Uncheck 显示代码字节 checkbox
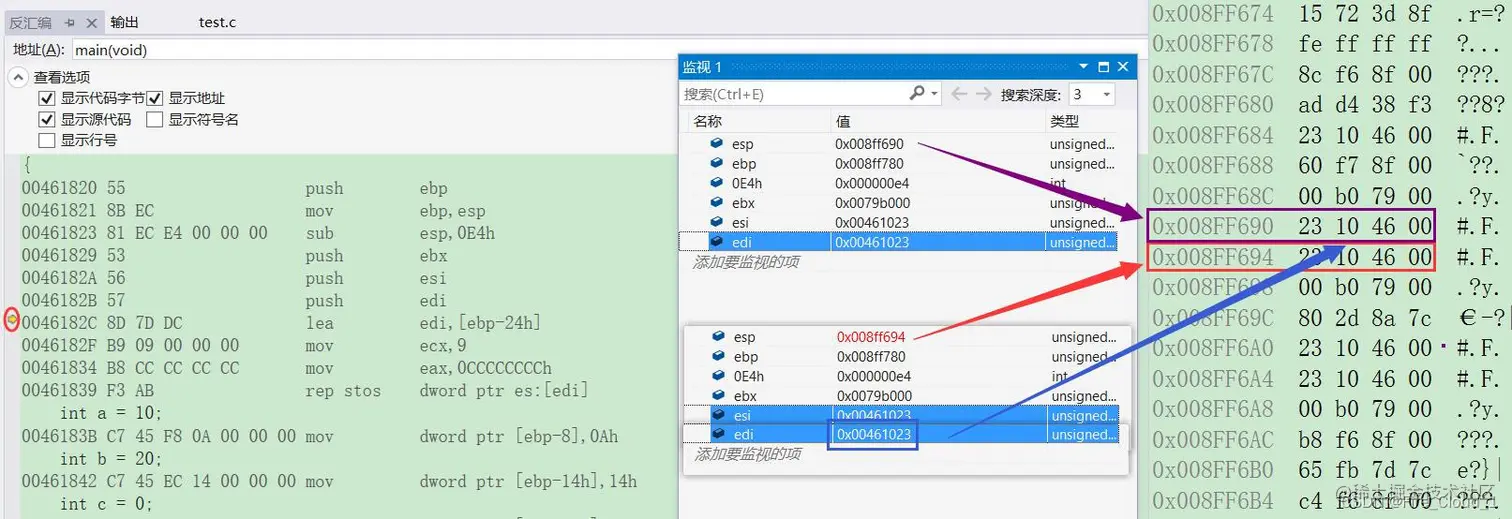Image resolution: width=1512 pixels, height=519 pixels. [x=46, y=98]
